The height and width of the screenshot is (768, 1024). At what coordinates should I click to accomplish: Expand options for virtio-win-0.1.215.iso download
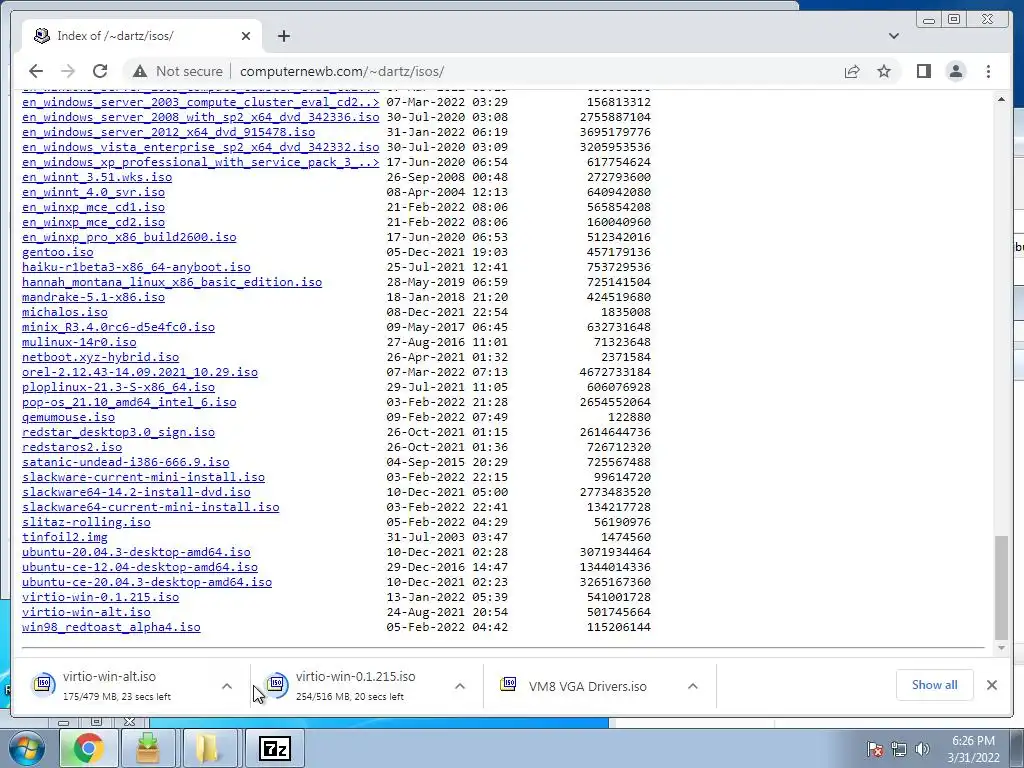click(x=460, y=686)
